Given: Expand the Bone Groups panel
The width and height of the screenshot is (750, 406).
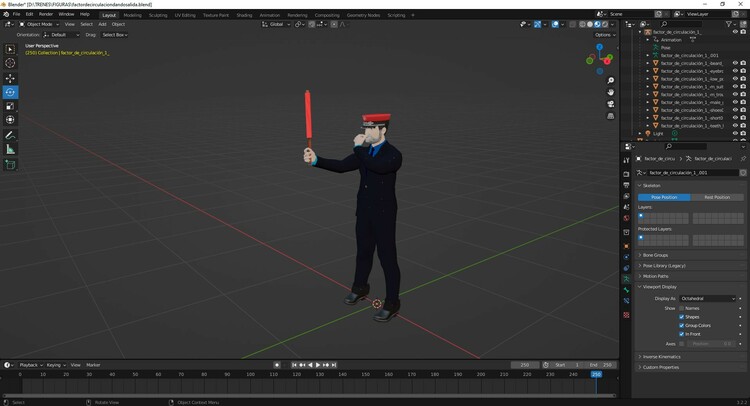Looking at the screenshot, I should (655, 255).
